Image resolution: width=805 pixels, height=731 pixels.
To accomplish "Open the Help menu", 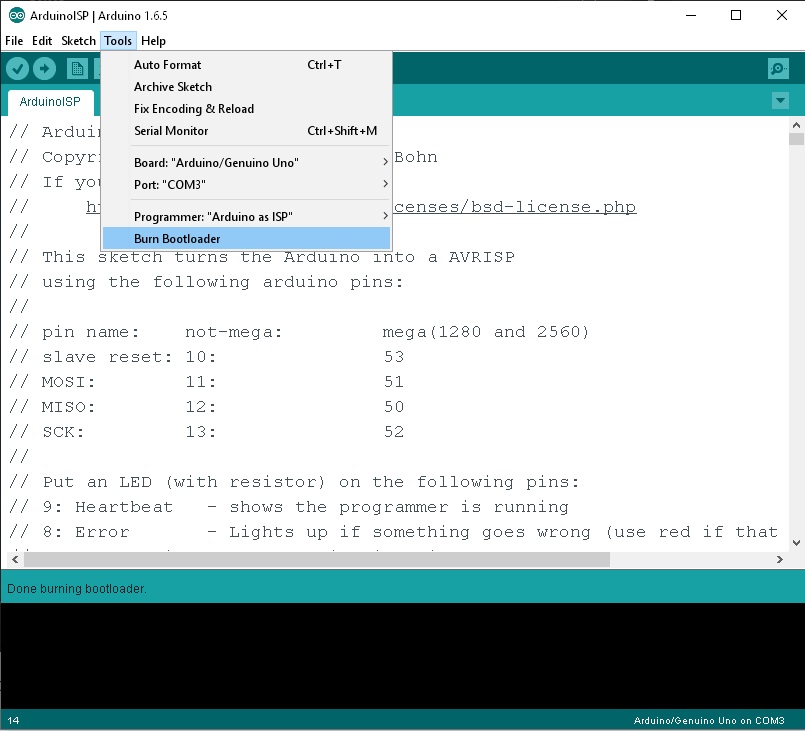I will coord(153,41).
